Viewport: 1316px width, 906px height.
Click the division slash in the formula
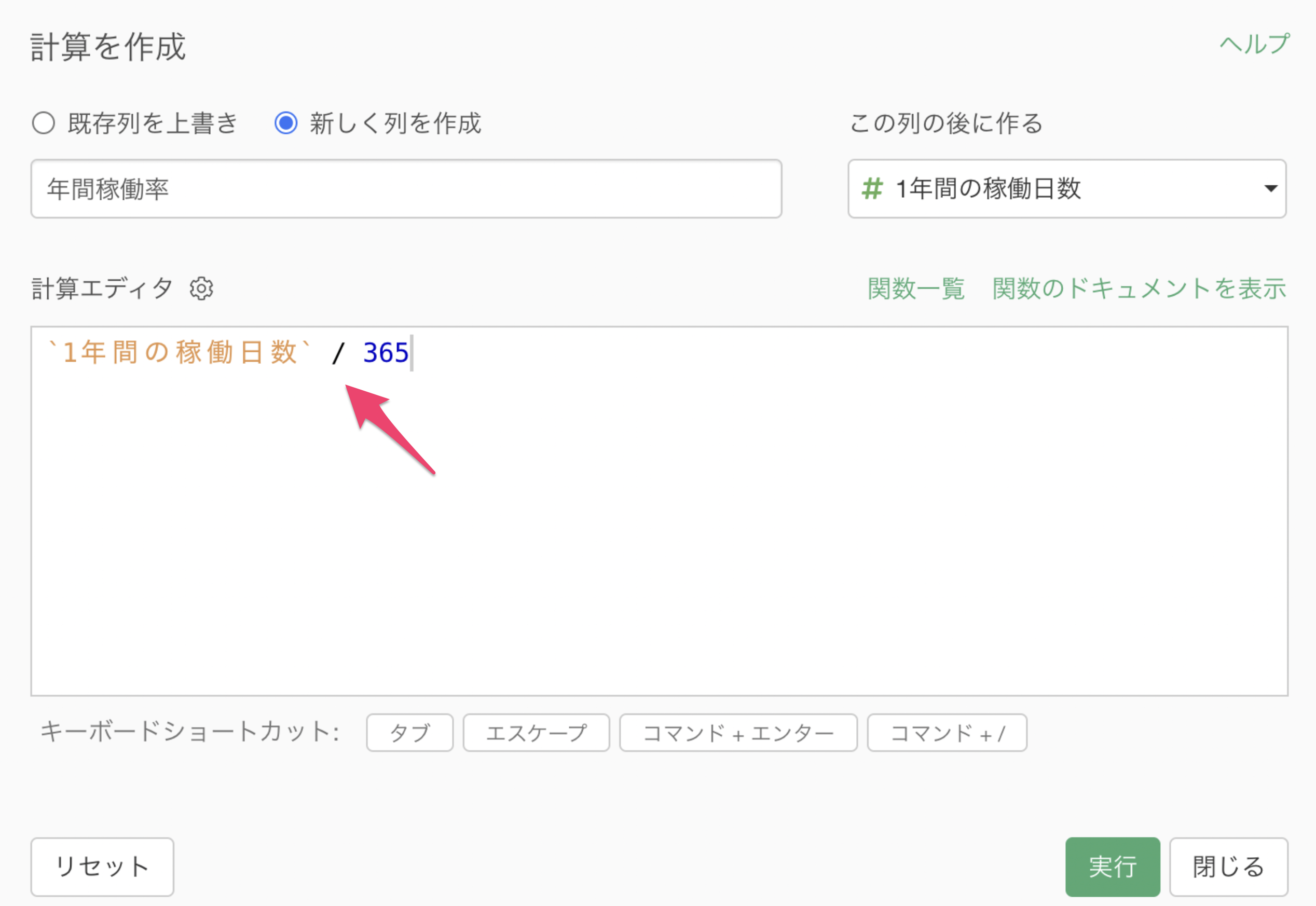point(338,353)
